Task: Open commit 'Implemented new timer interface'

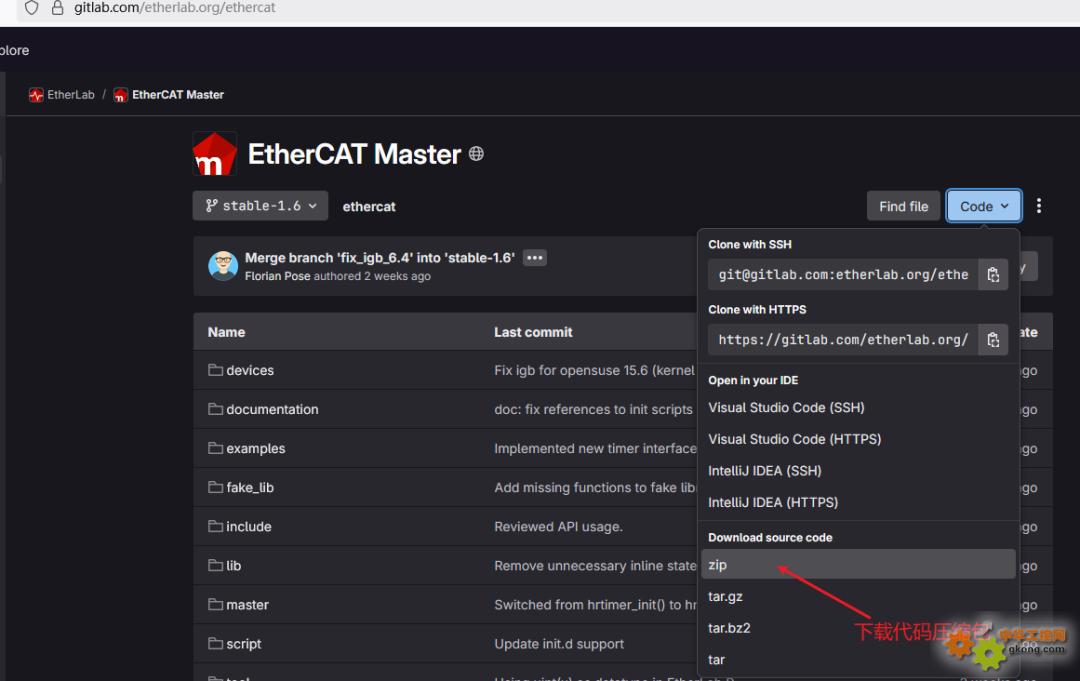Action: 595,449
